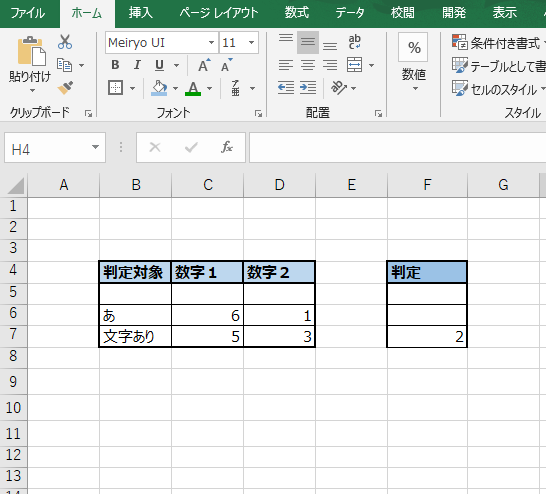The height and width of the screenshot is (494, 546).
Task: Switch to the 校閲 tab
Action: [x=403, y=13]
